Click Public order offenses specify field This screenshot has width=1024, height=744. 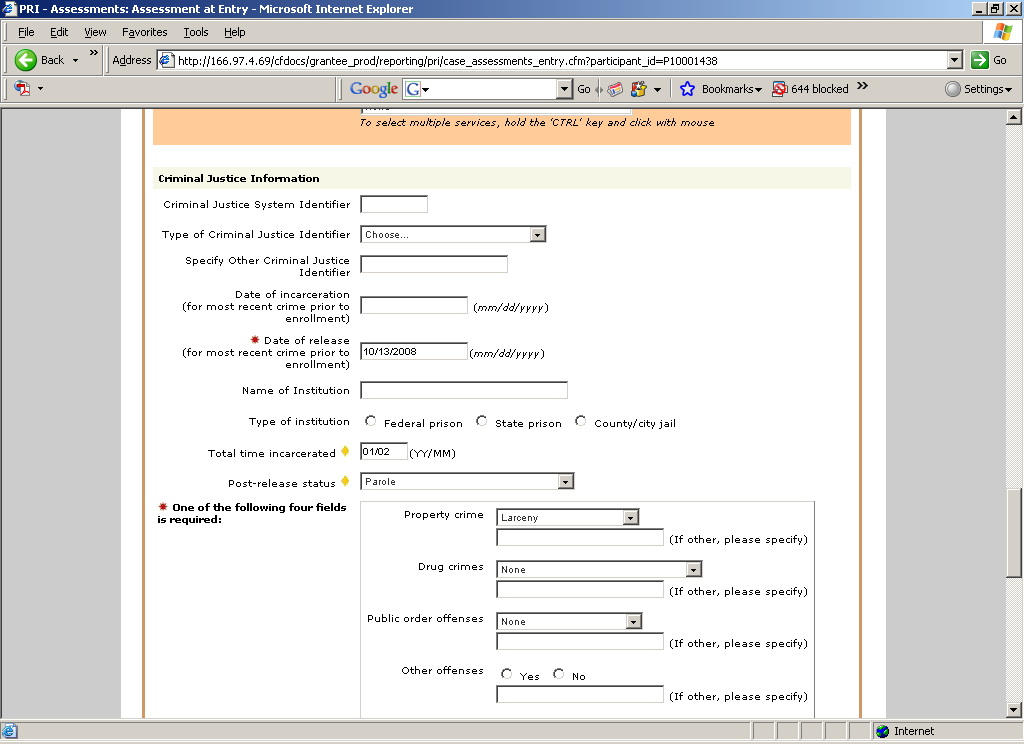(x=580, y=641)
